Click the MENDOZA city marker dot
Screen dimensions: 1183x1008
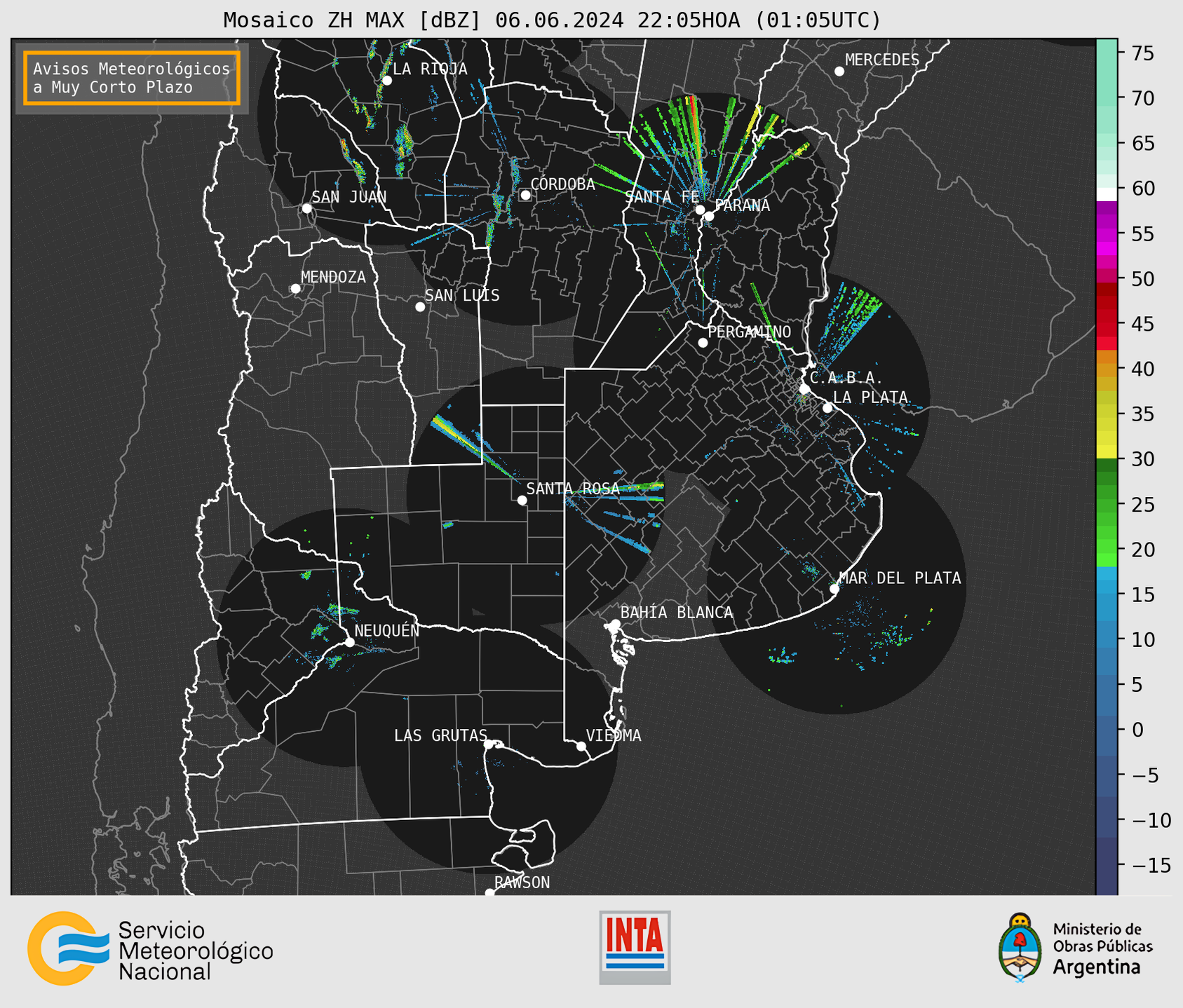[x=296, y=289]
